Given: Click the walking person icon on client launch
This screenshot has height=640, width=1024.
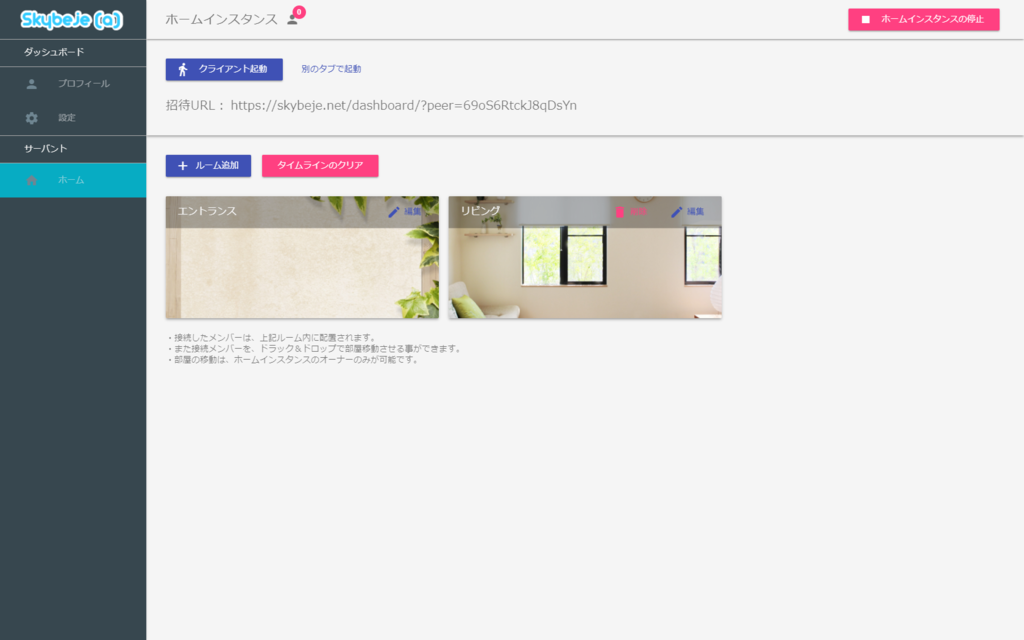Looking at the screenshot, I should pyautogui.click(x=183, y=69).
